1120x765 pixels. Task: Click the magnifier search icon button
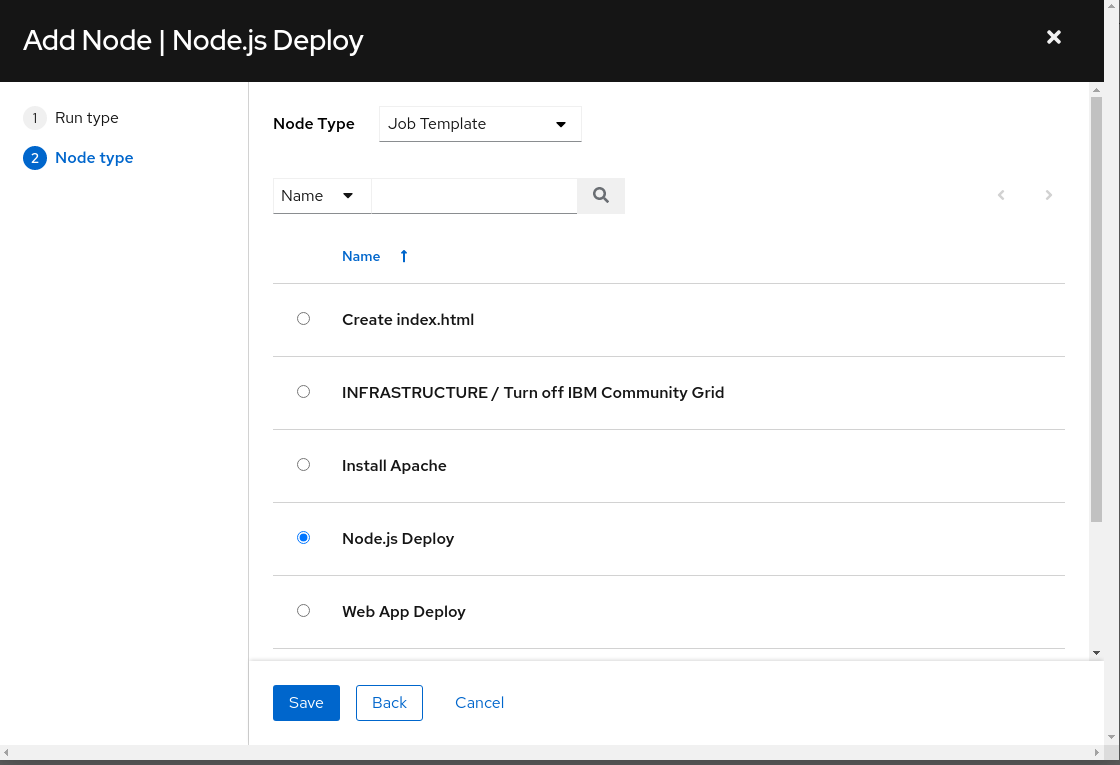601,196
